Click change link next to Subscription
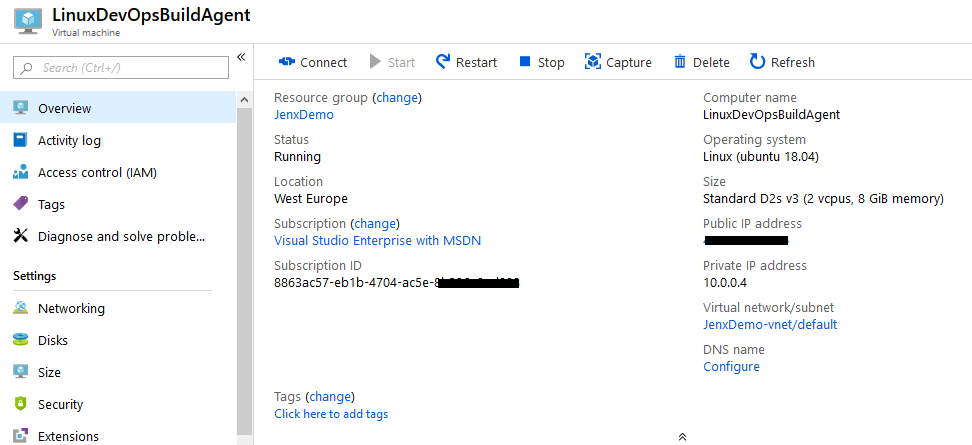Image resolution: width=972 pixels, height=445 pixels. coord(375,223)
